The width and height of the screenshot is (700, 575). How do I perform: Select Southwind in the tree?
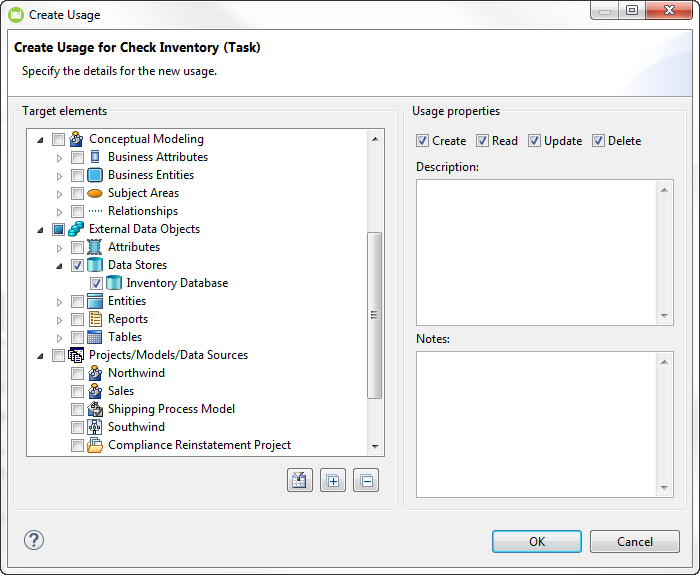click(x=136, y=427)
